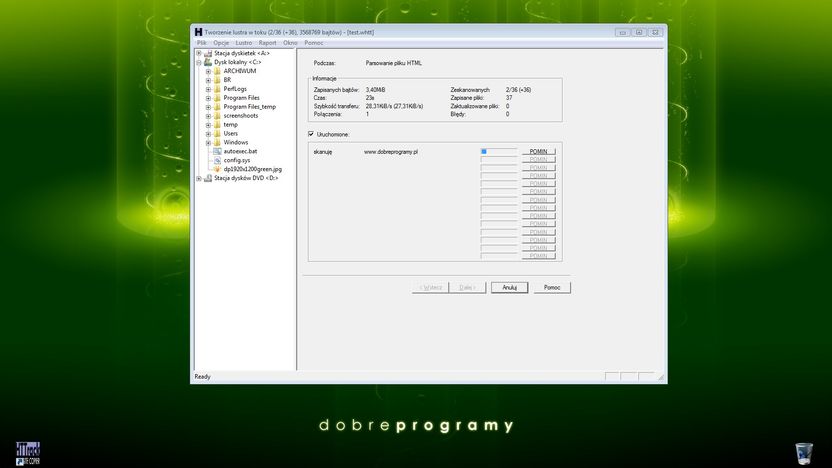The height and width of the screenshot is (468, 832).
Task: Toggle the Uruchomione checkbox
Action: click(x=311, y=134)
